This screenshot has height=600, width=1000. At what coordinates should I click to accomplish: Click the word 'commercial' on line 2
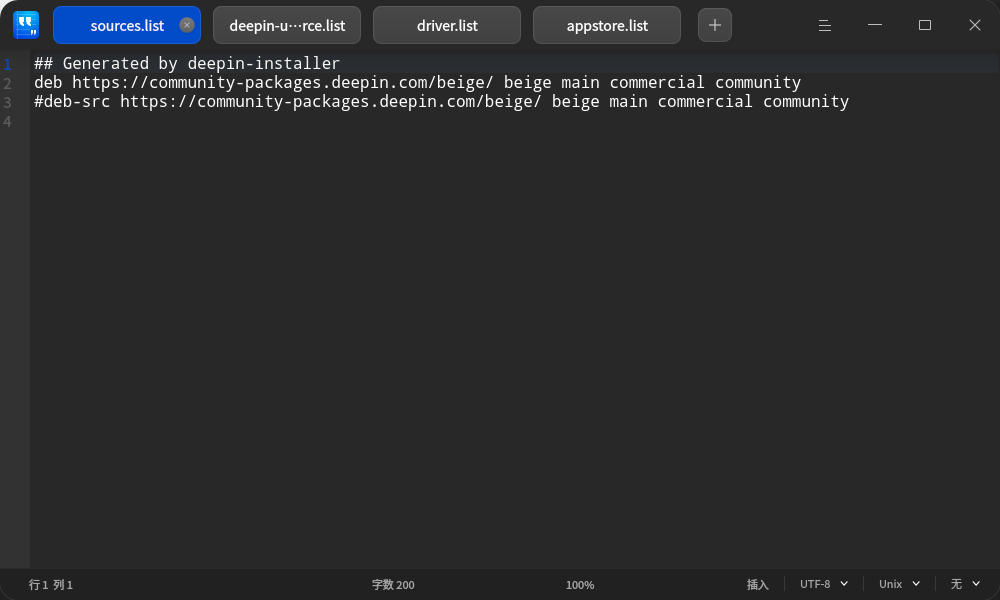(x=657, y=83)
